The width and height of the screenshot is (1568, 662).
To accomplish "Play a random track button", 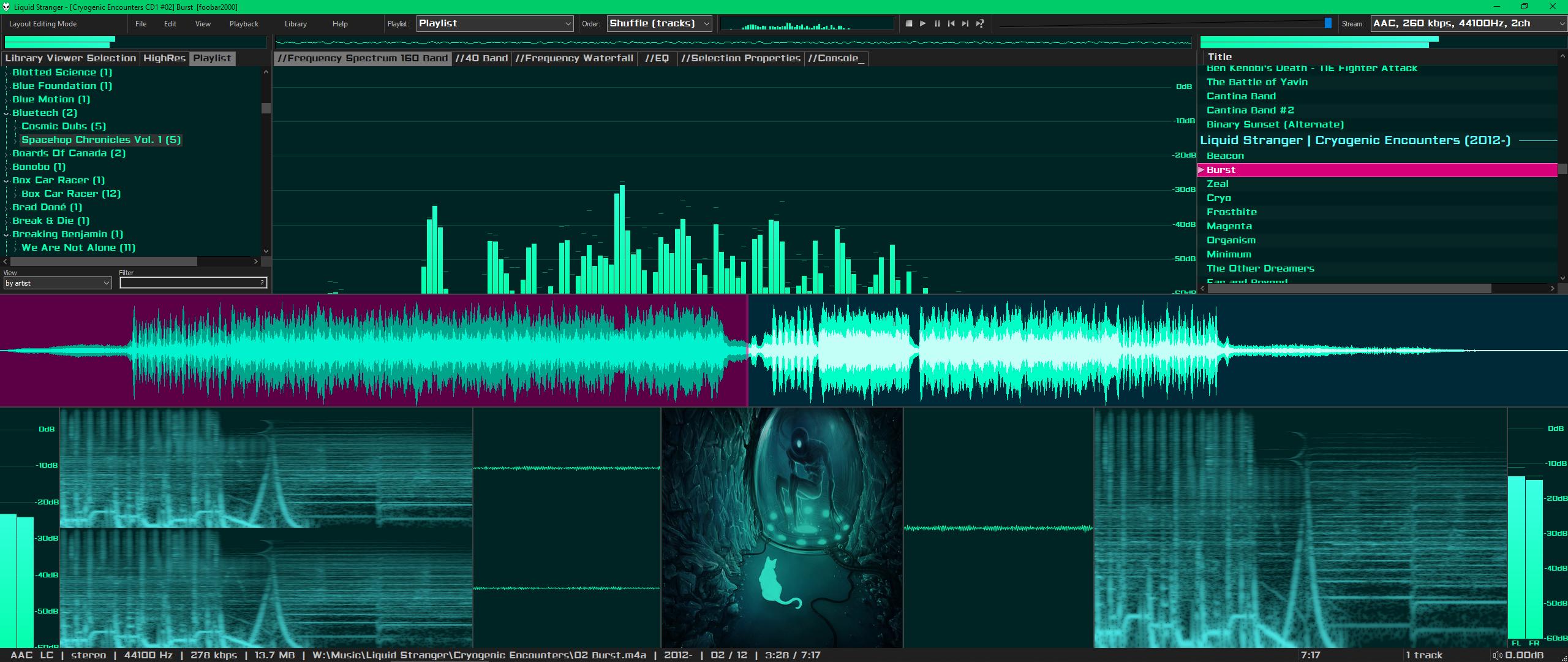I will [980, 23].
